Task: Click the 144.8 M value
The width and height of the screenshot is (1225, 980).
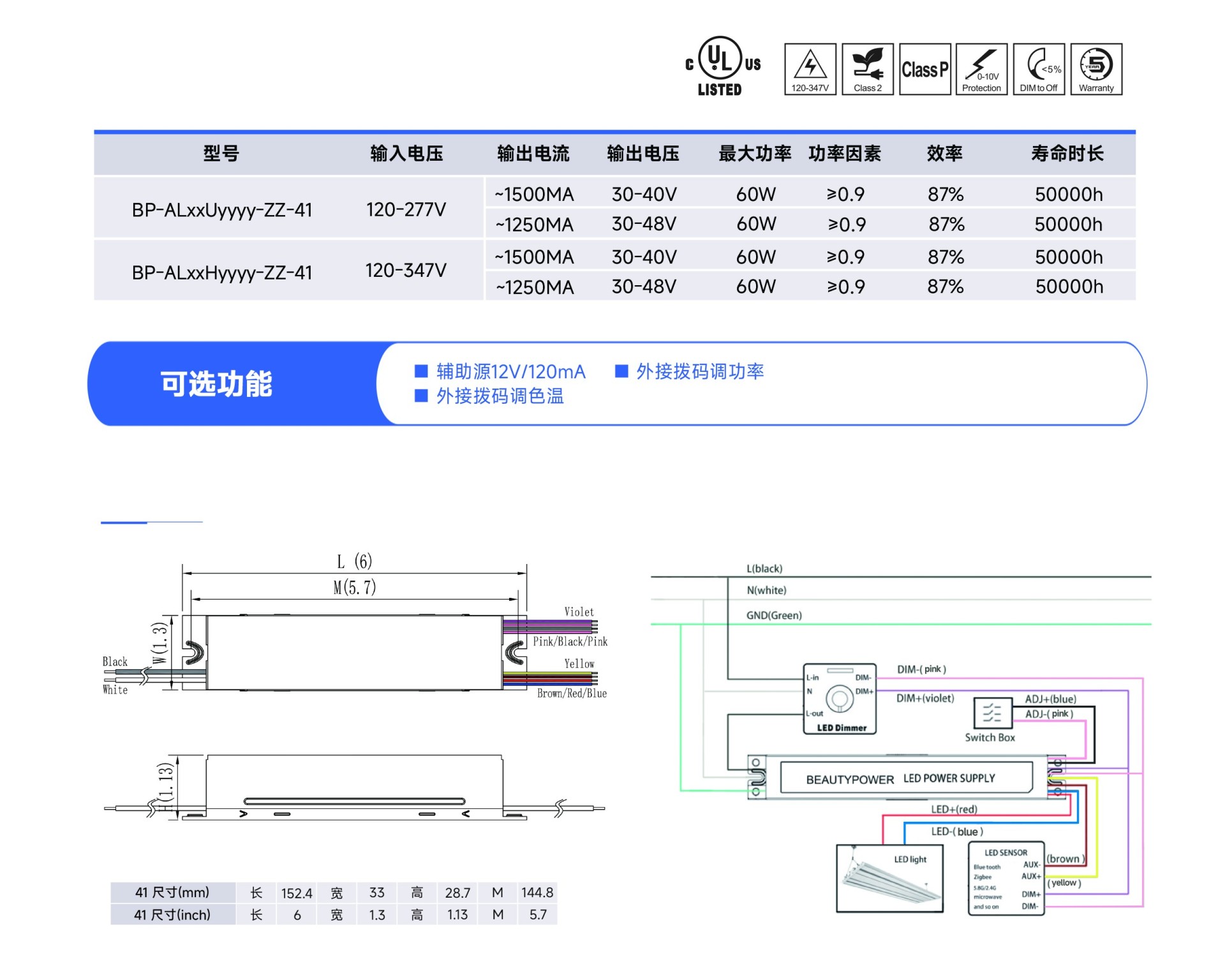Action: click(x=537, y=893)
